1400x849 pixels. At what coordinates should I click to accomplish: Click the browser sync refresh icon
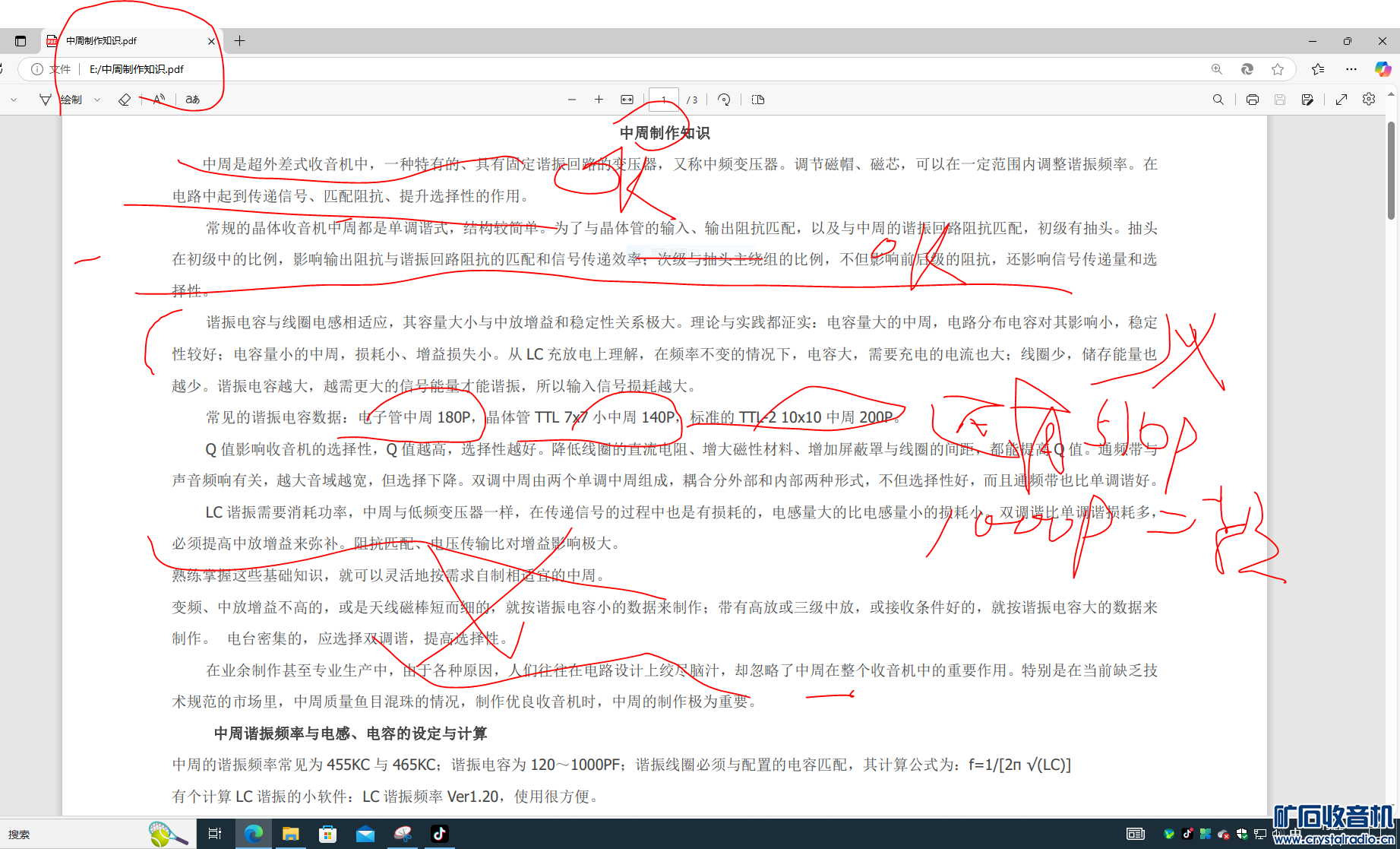tap(1247, 69)
